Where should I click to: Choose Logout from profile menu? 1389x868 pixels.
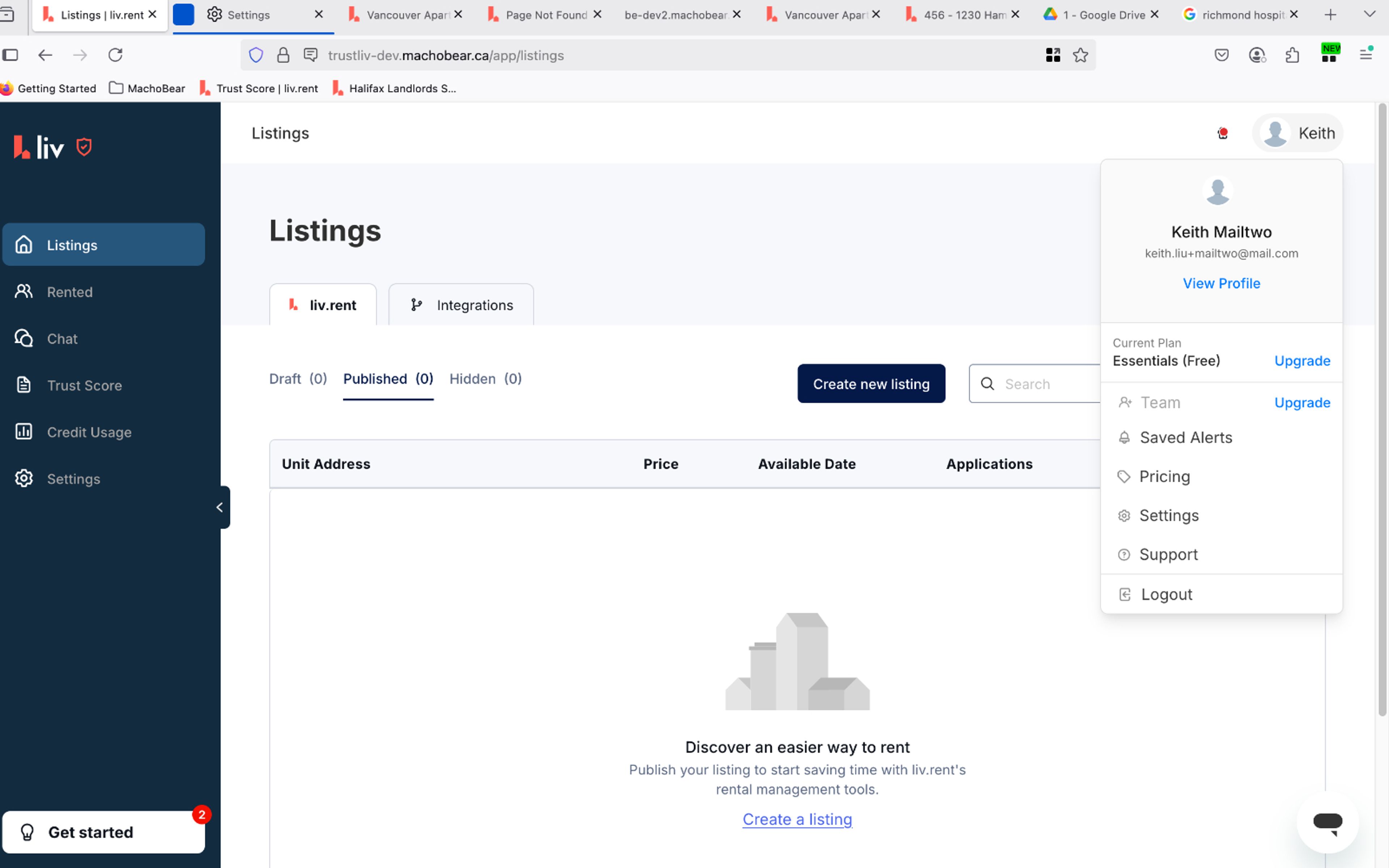(1166, 594)
